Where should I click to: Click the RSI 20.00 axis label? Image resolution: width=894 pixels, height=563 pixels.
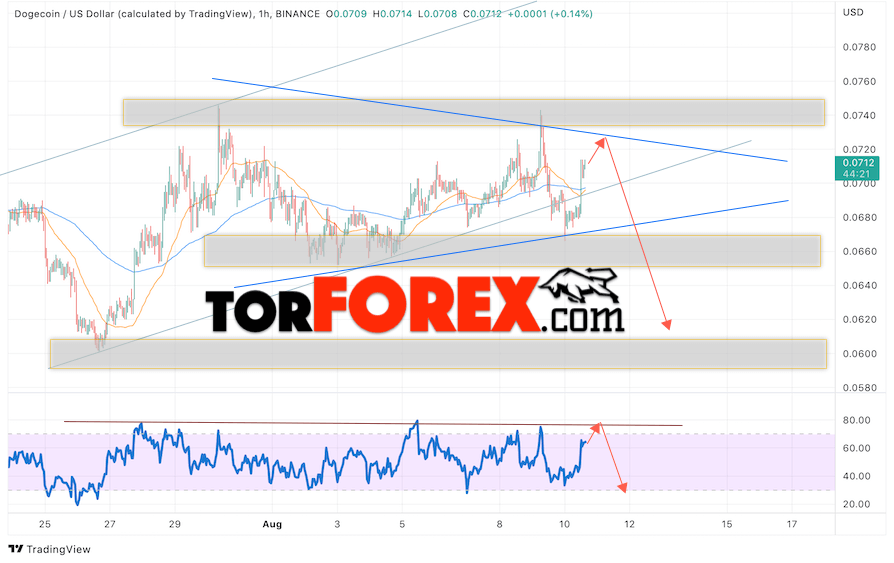(856, 504)
